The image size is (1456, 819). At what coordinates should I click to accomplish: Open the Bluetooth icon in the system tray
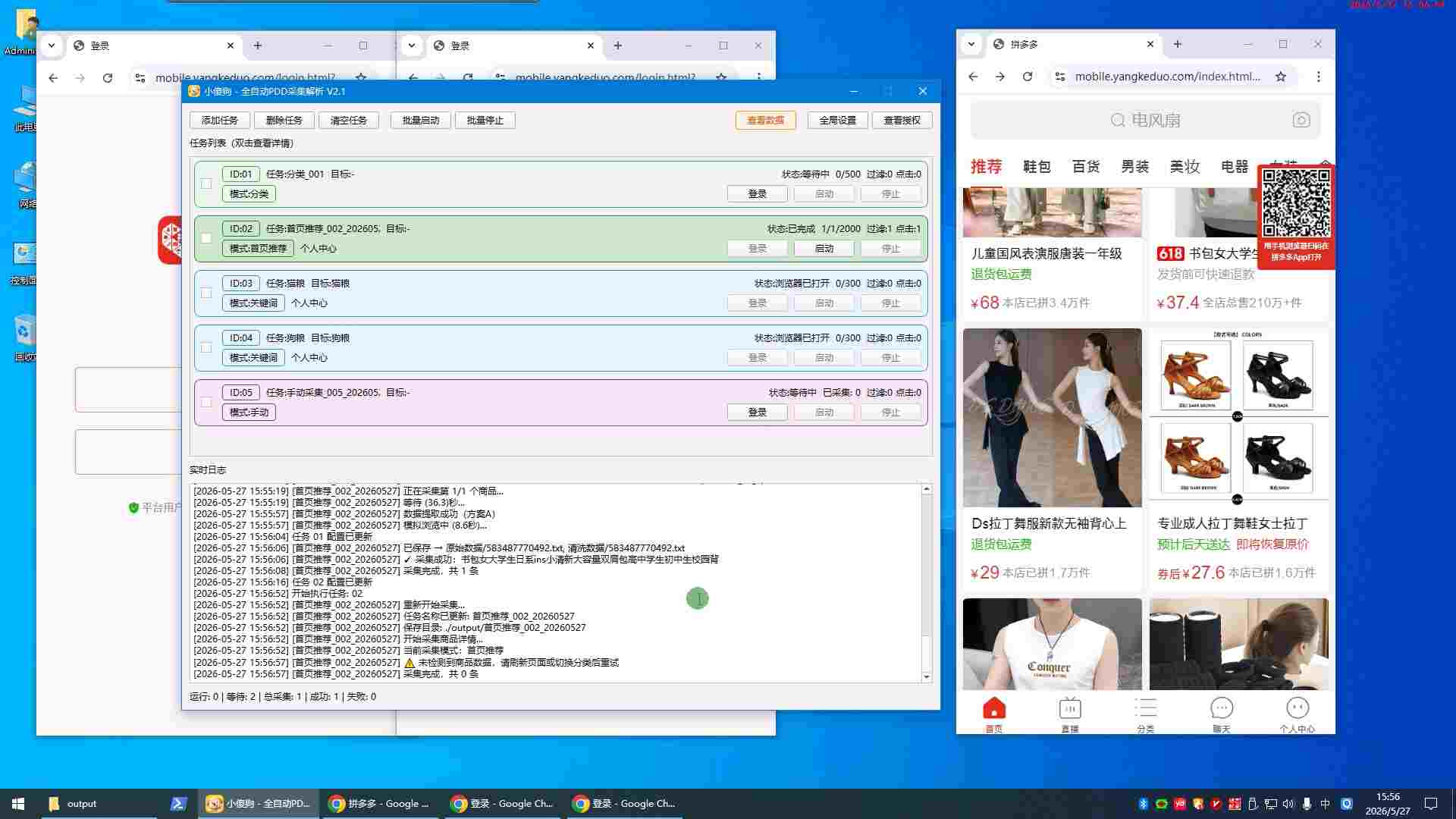point(1143,804)
